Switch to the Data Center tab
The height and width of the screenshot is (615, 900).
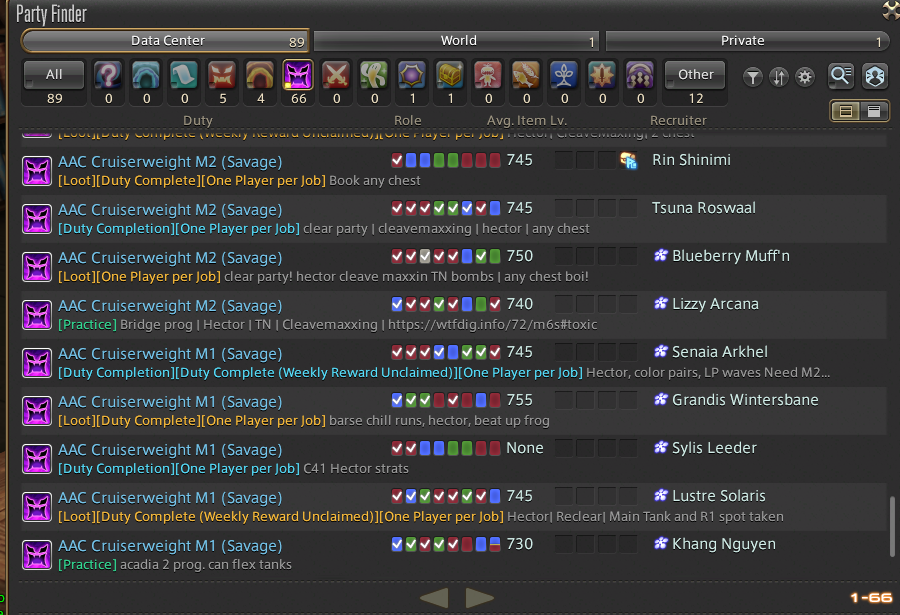pos(165,41)
